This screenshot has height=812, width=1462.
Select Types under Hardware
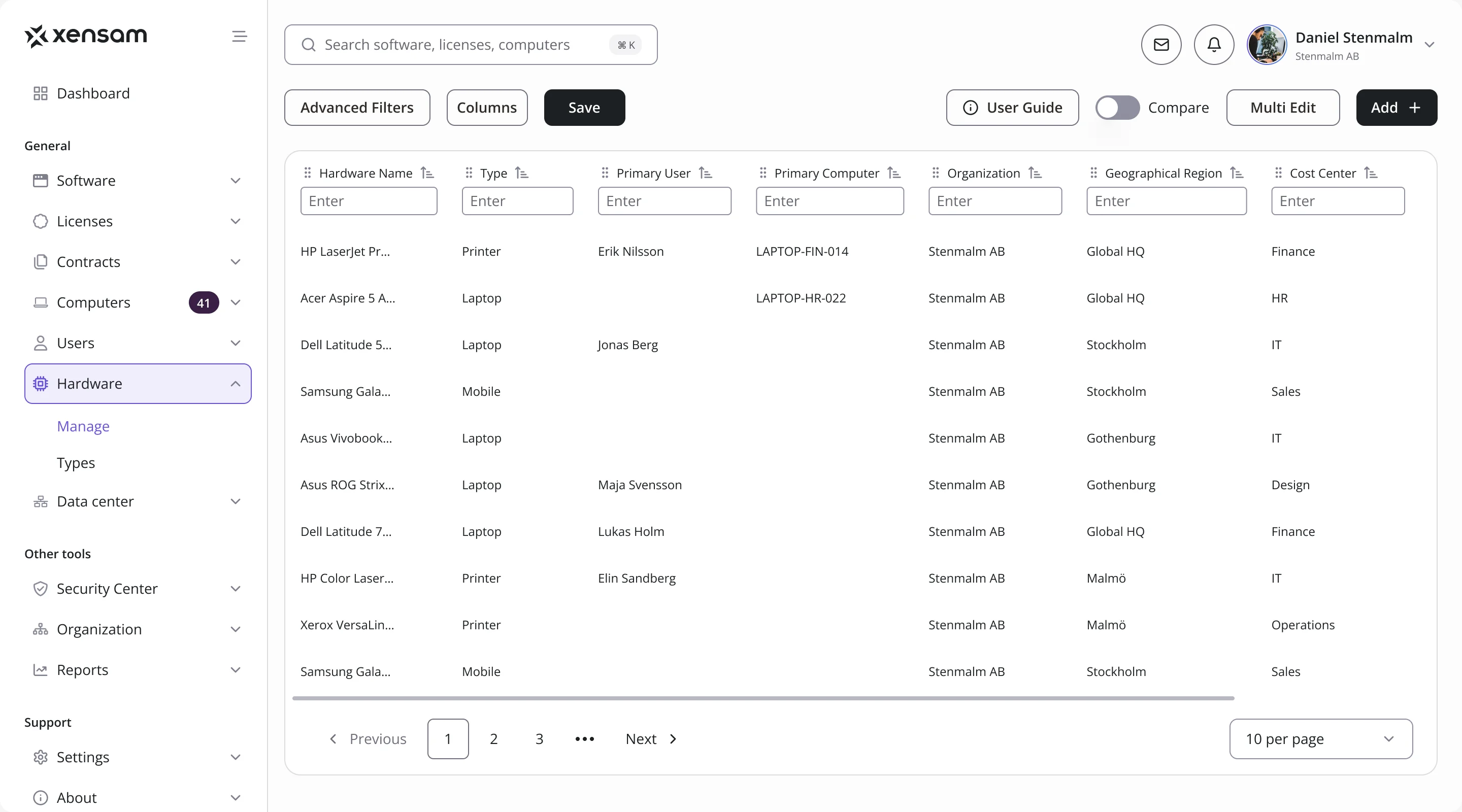click(76, 462)
